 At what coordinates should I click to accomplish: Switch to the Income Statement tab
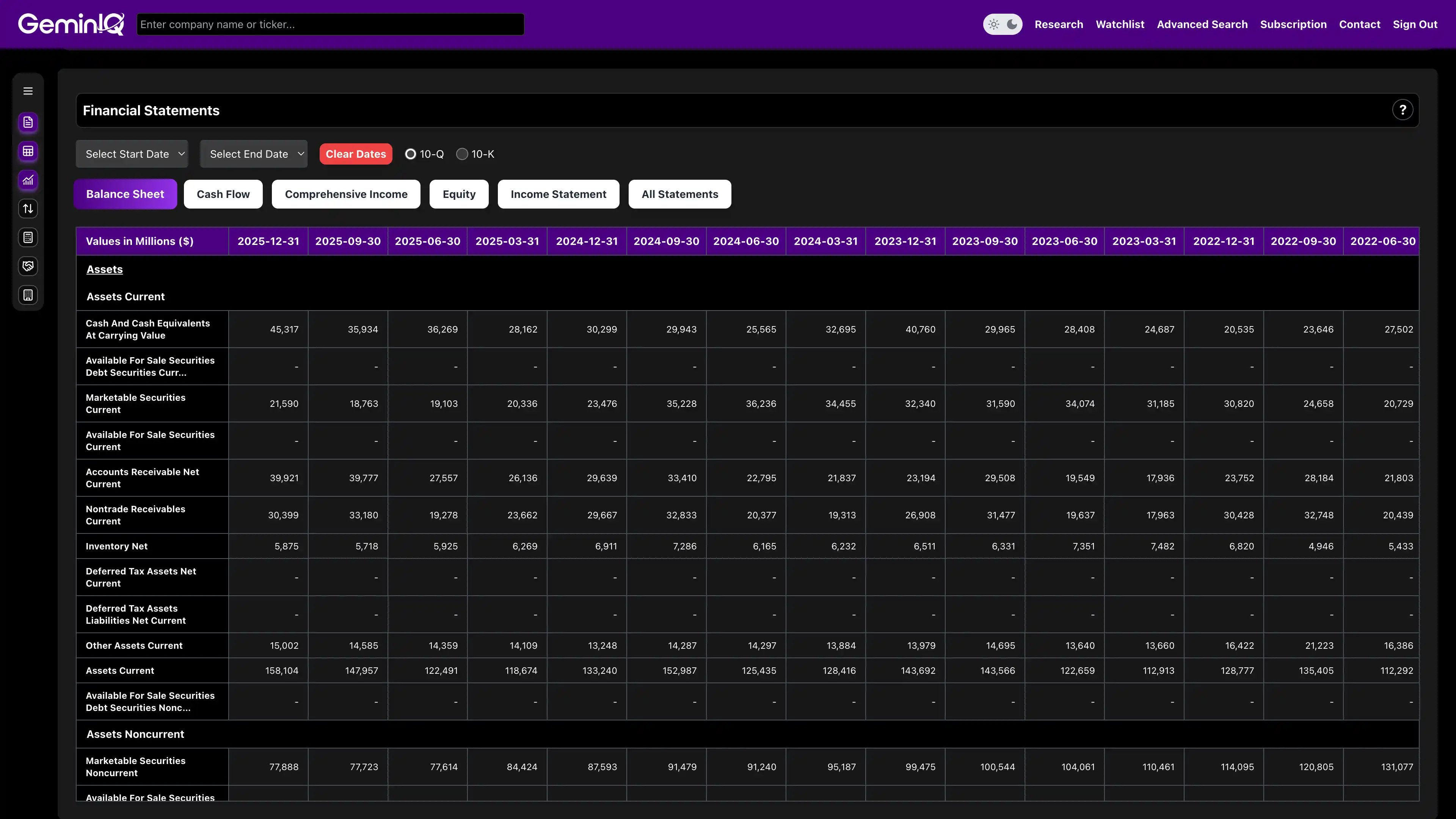click(x=558, y=194)
